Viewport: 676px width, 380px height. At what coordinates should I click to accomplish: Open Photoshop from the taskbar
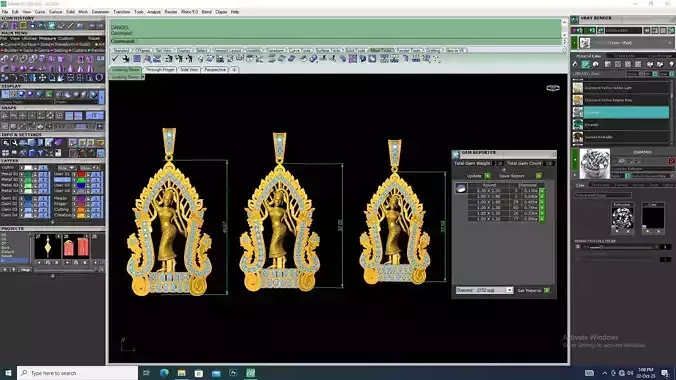(233, 373)
